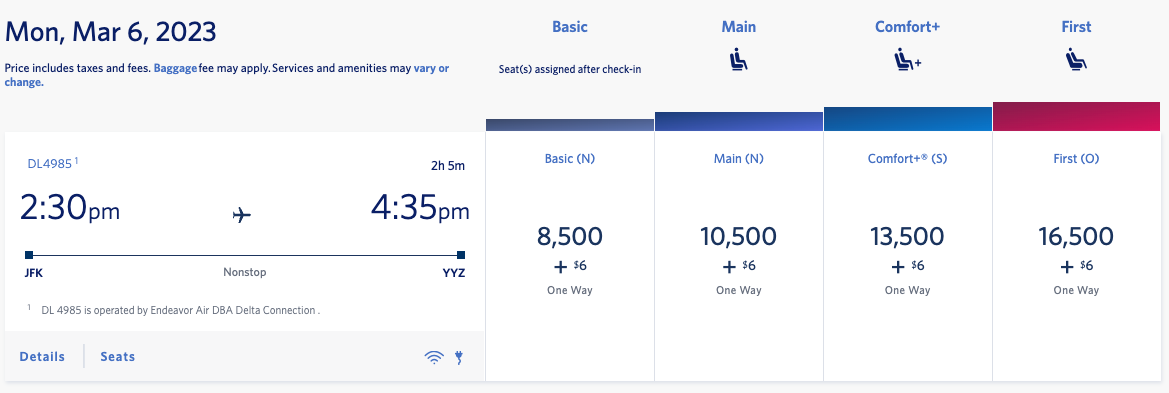Click the Wi-Fi amenity icon

434,357
